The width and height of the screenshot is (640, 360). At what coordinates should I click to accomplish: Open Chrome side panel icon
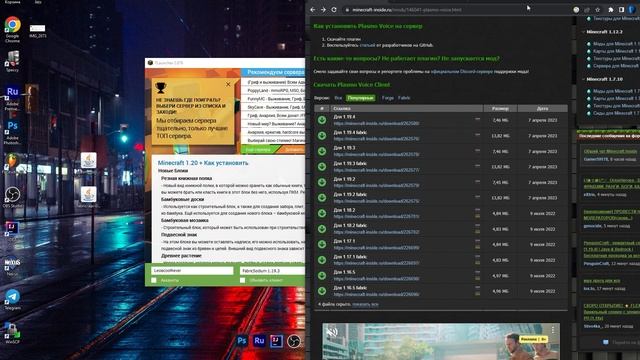[x=621, y=10]
